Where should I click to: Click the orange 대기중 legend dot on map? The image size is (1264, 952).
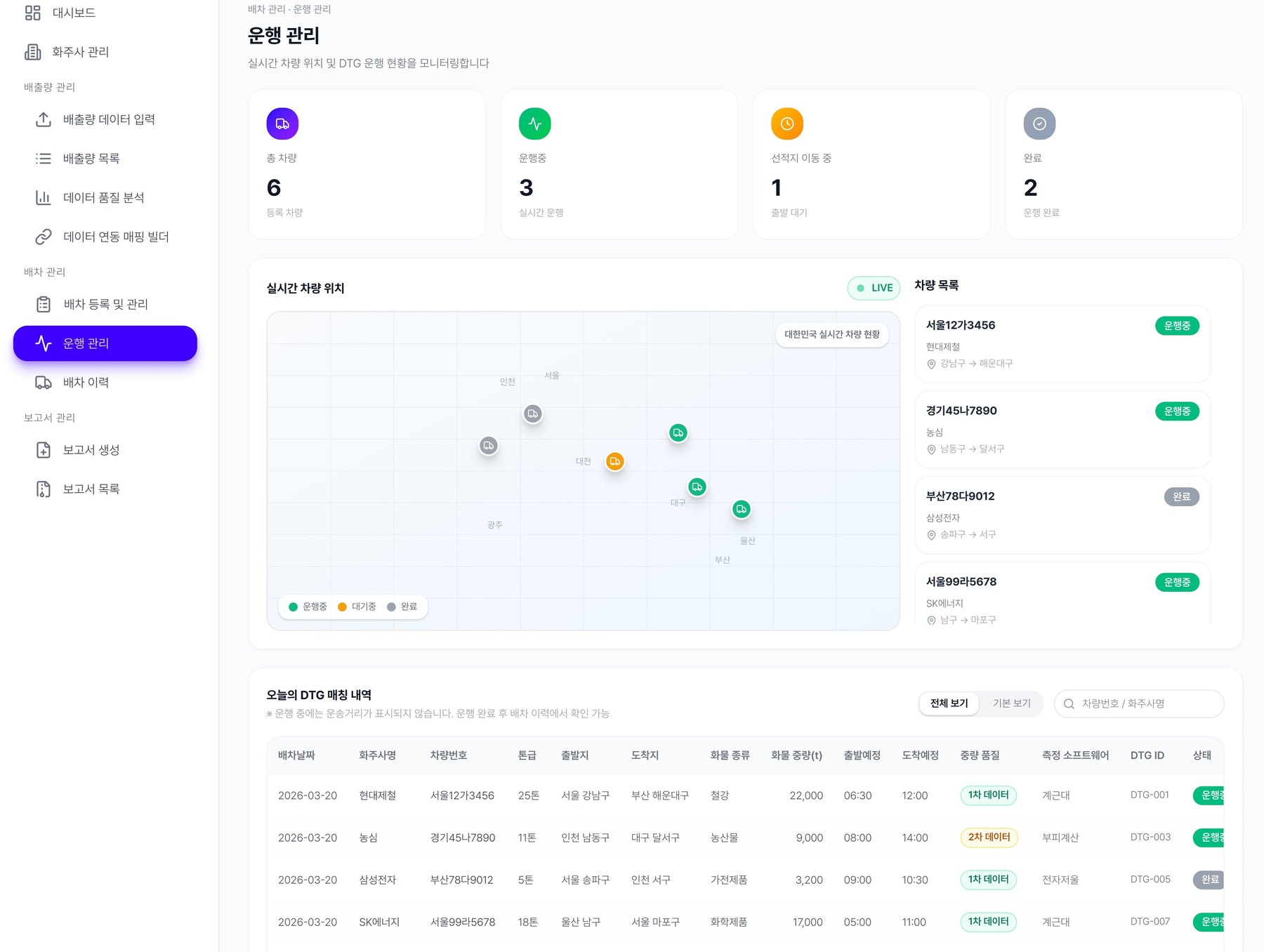342,607
